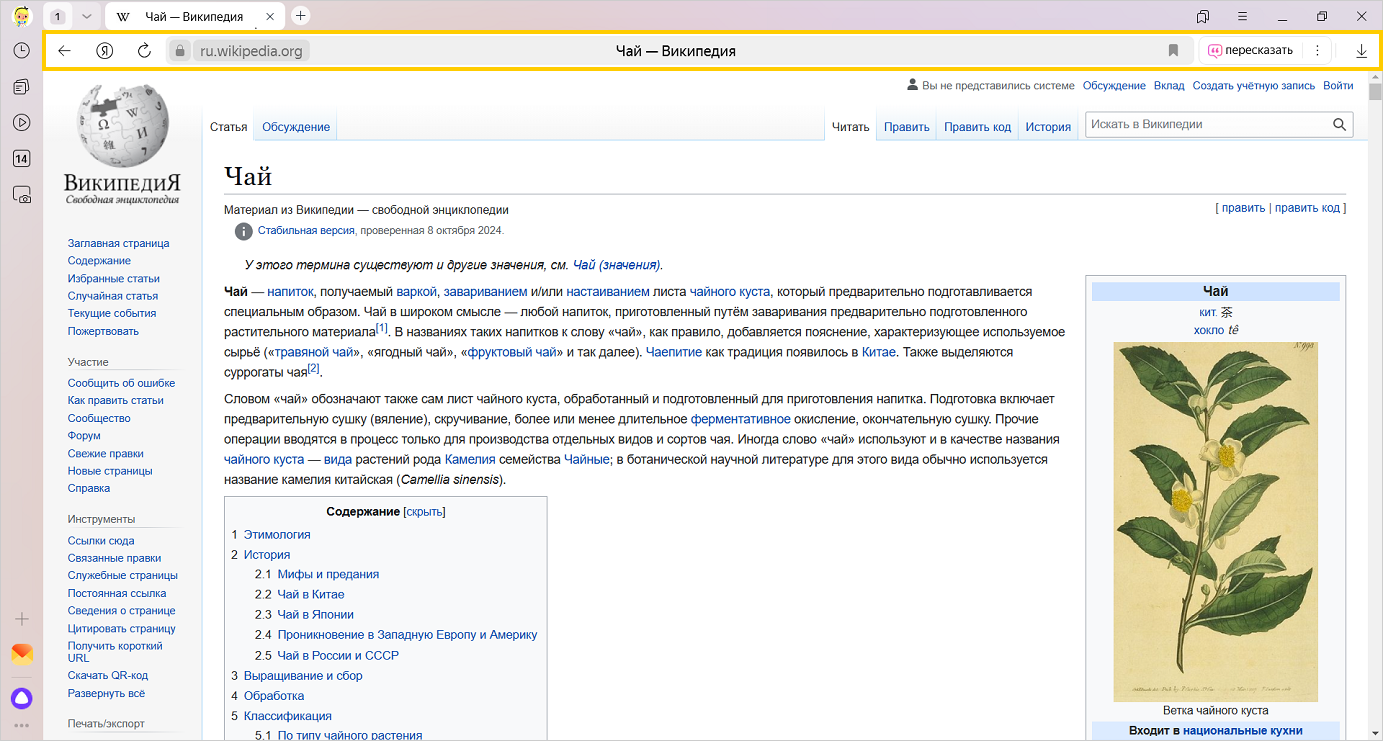Open the notes/tabs panel icon in sidebar

pyautogui.click(x=21, y=87)
